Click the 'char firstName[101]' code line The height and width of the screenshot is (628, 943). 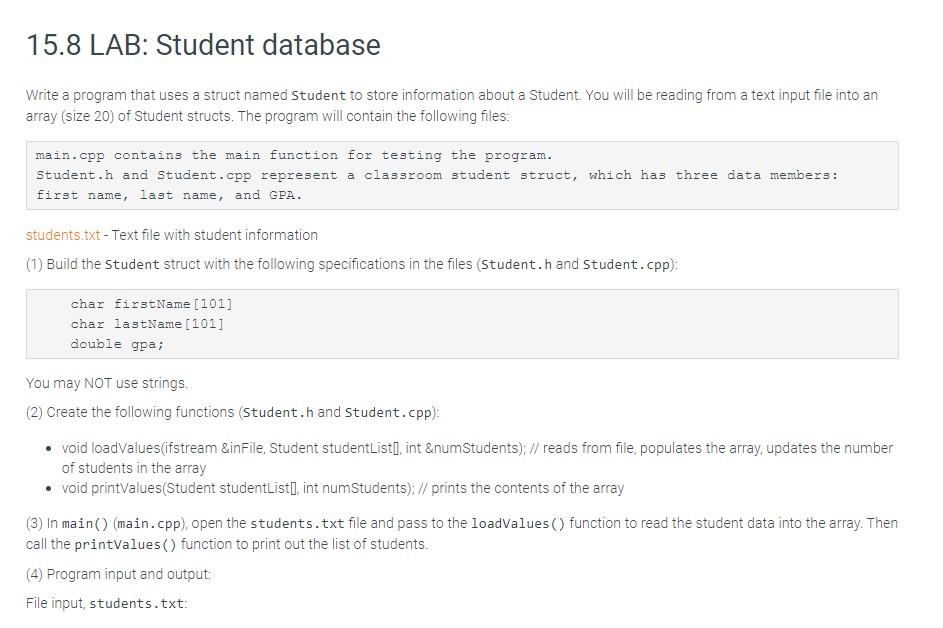[152, 304]
